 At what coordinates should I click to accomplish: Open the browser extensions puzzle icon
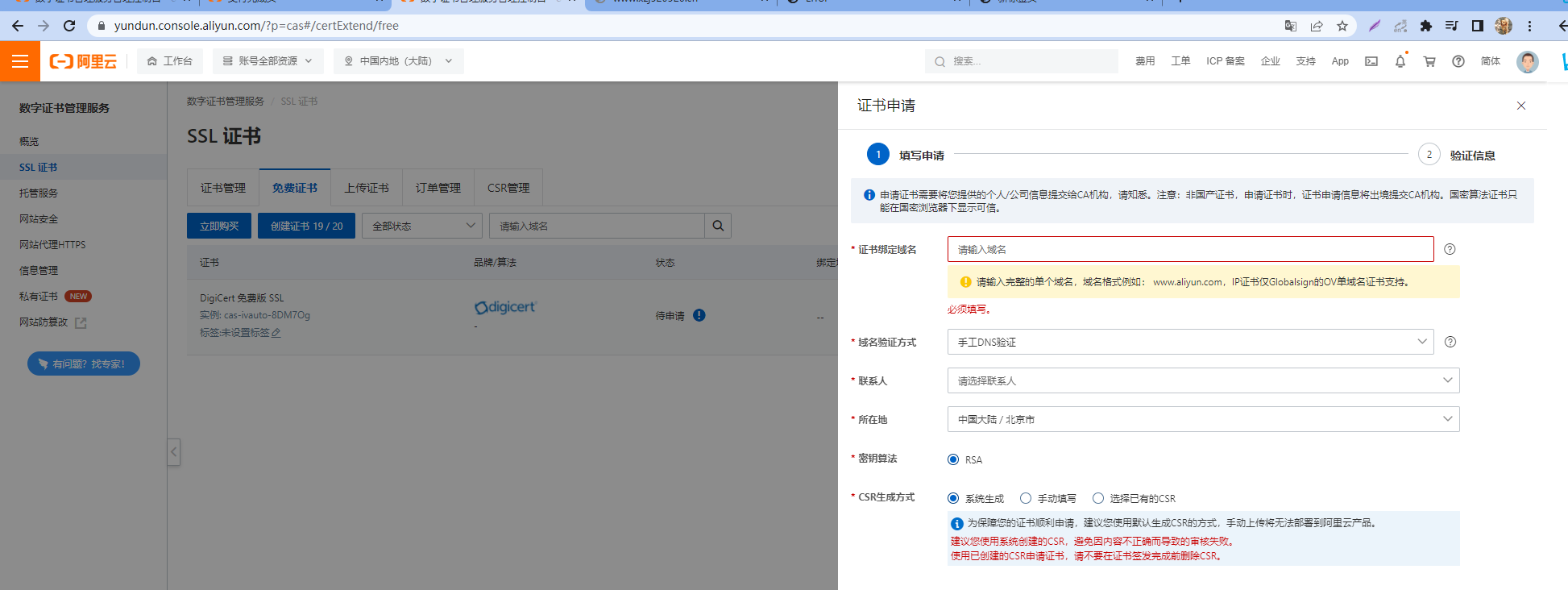point(1426,26)
